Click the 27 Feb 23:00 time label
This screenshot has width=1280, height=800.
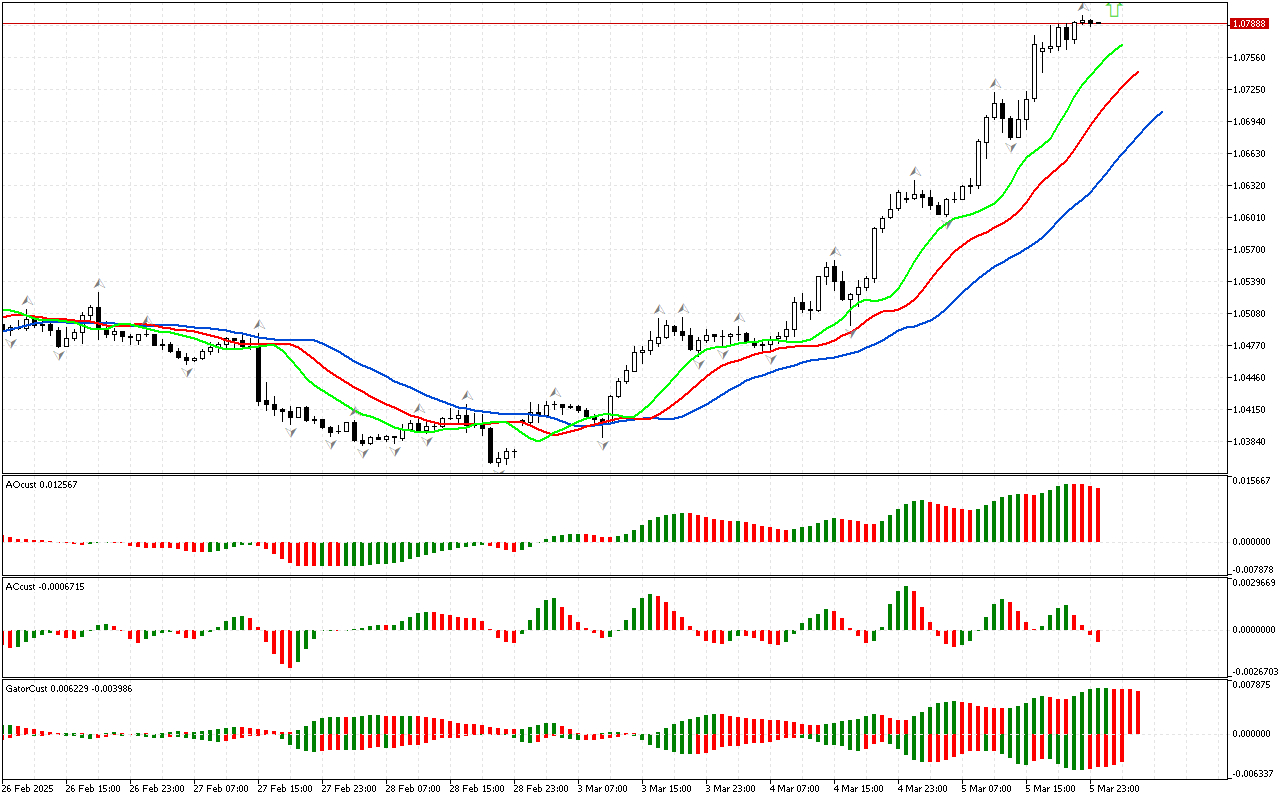[x=349, y=789]
